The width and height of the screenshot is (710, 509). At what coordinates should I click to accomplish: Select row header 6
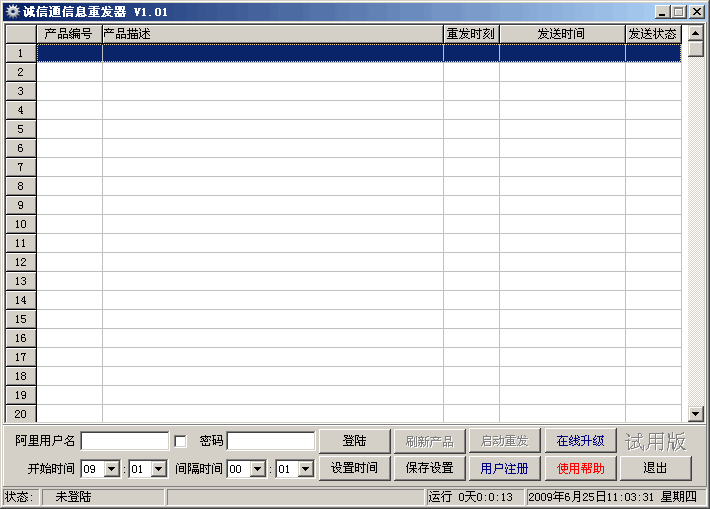pos(21,148)
